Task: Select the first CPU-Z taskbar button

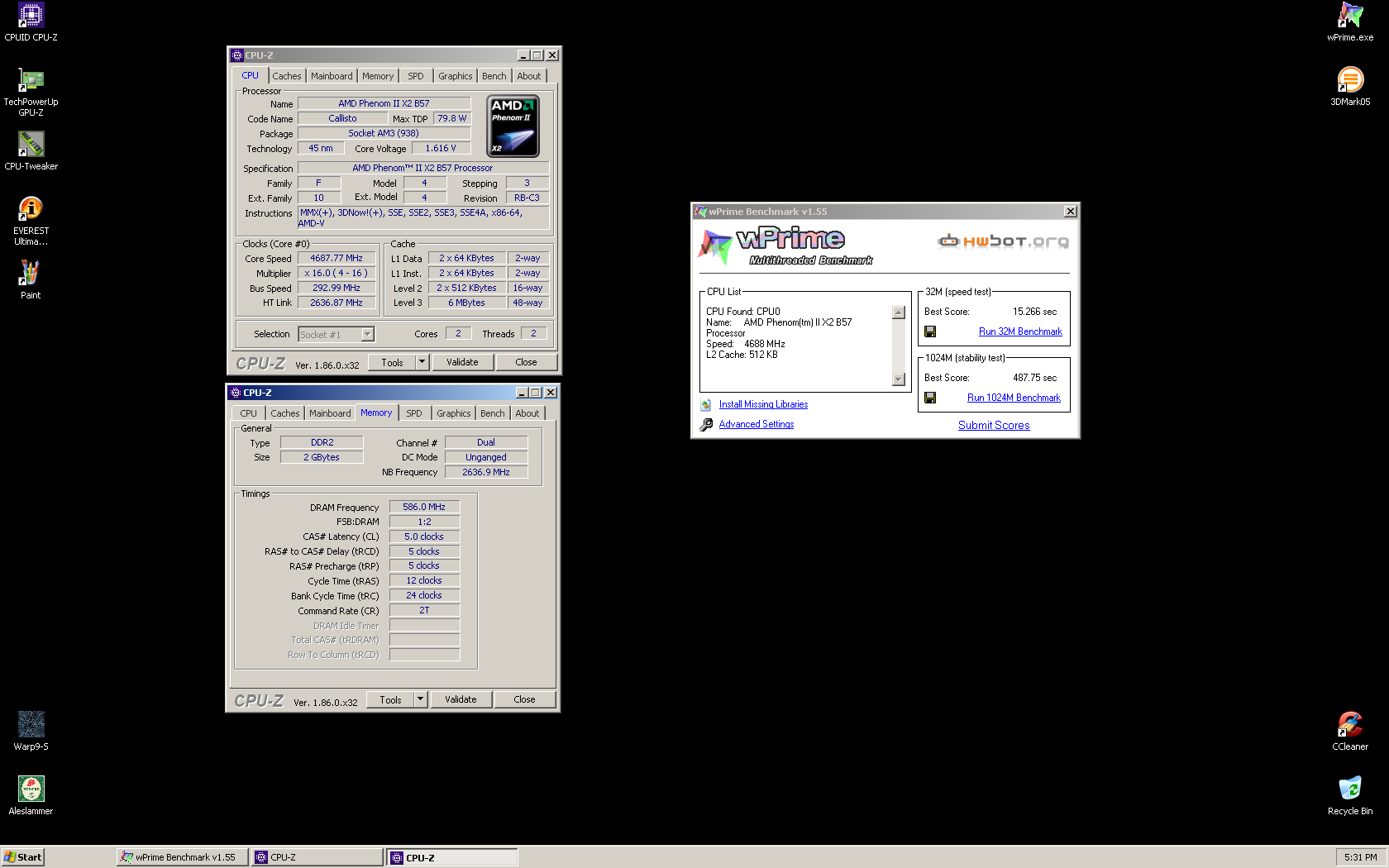Action: coord(317,857)
